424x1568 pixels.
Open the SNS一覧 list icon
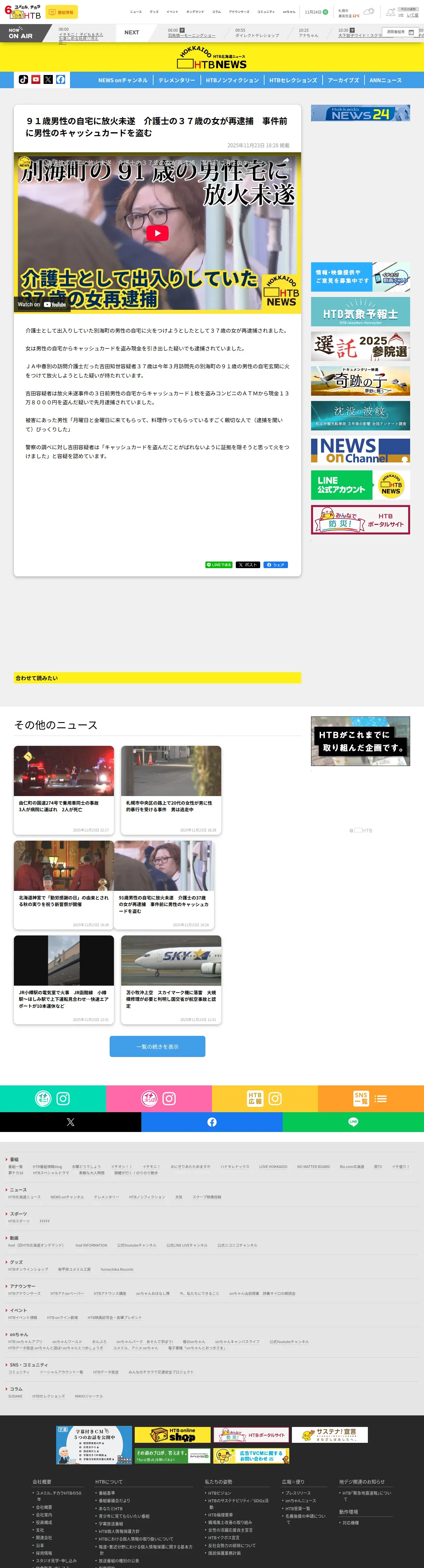pyautogui.click(x=381, y=1099)
